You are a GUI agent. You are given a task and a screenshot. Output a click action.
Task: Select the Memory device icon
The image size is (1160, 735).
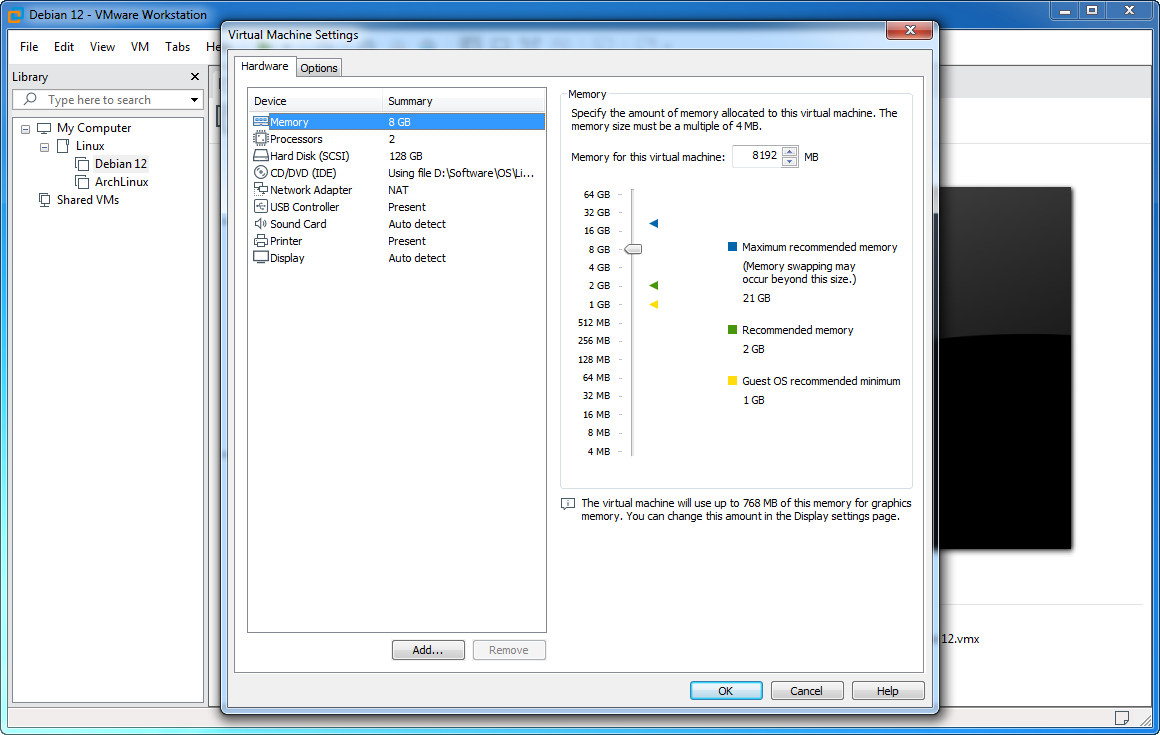(260, 121)
